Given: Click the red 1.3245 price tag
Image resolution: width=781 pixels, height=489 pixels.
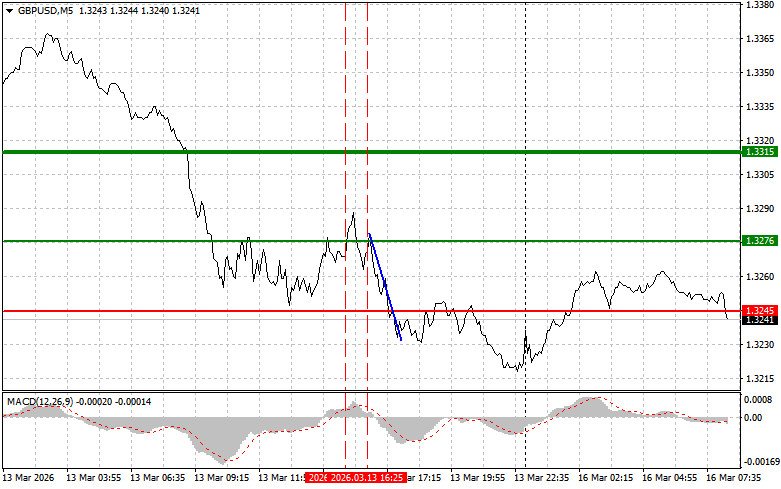Looking at the screenshot, I should [x=758, y=311].
